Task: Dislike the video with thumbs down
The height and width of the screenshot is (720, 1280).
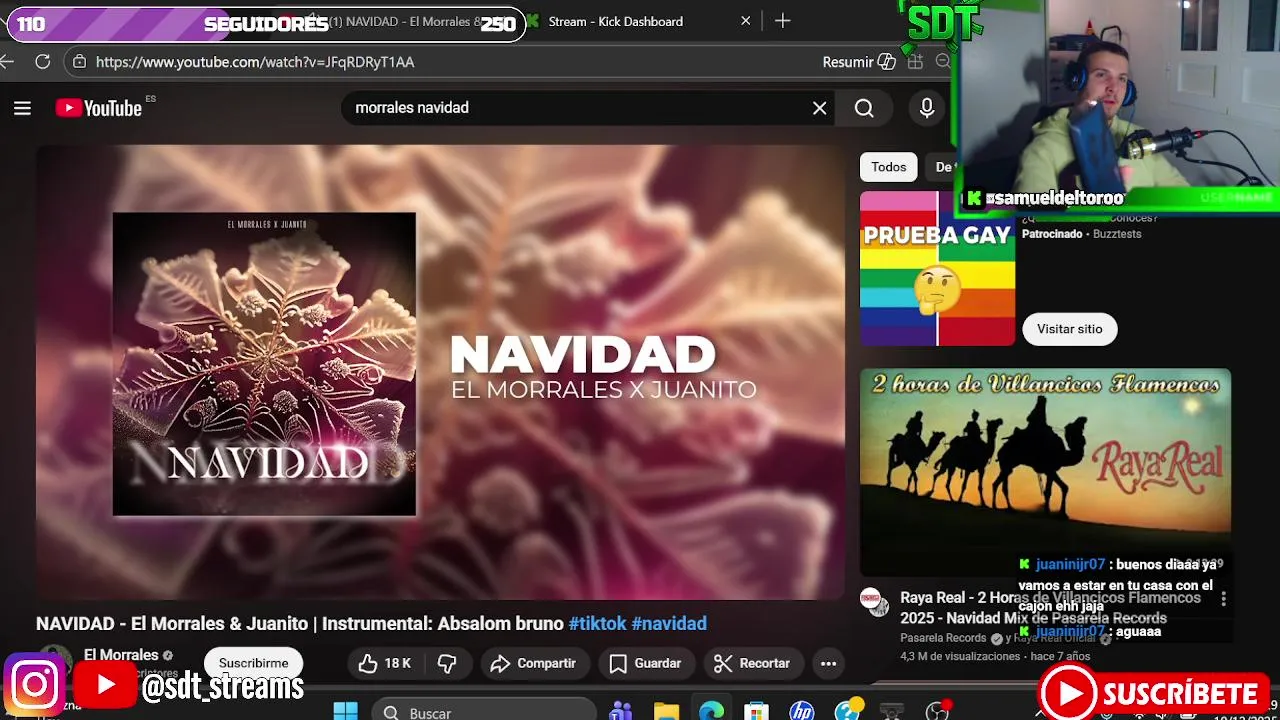Action: [x=447, y=663]
